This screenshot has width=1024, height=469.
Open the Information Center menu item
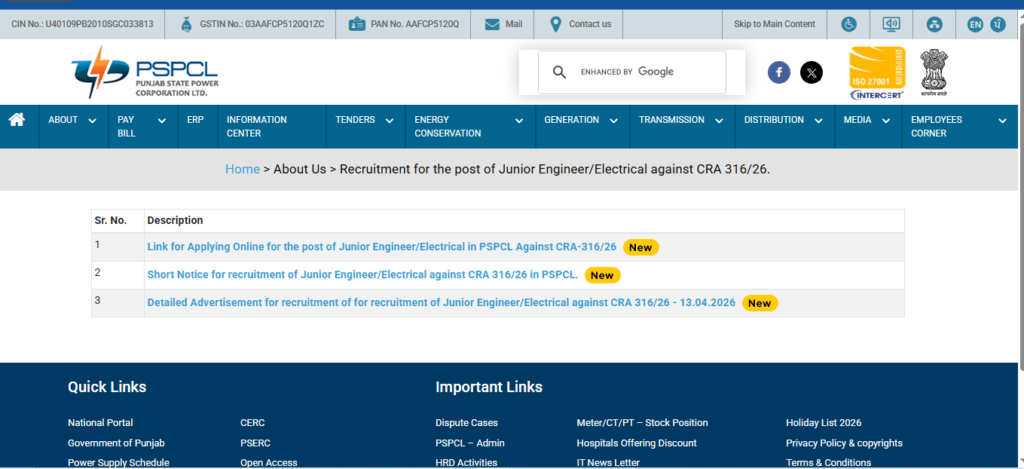tap(257, 126)
